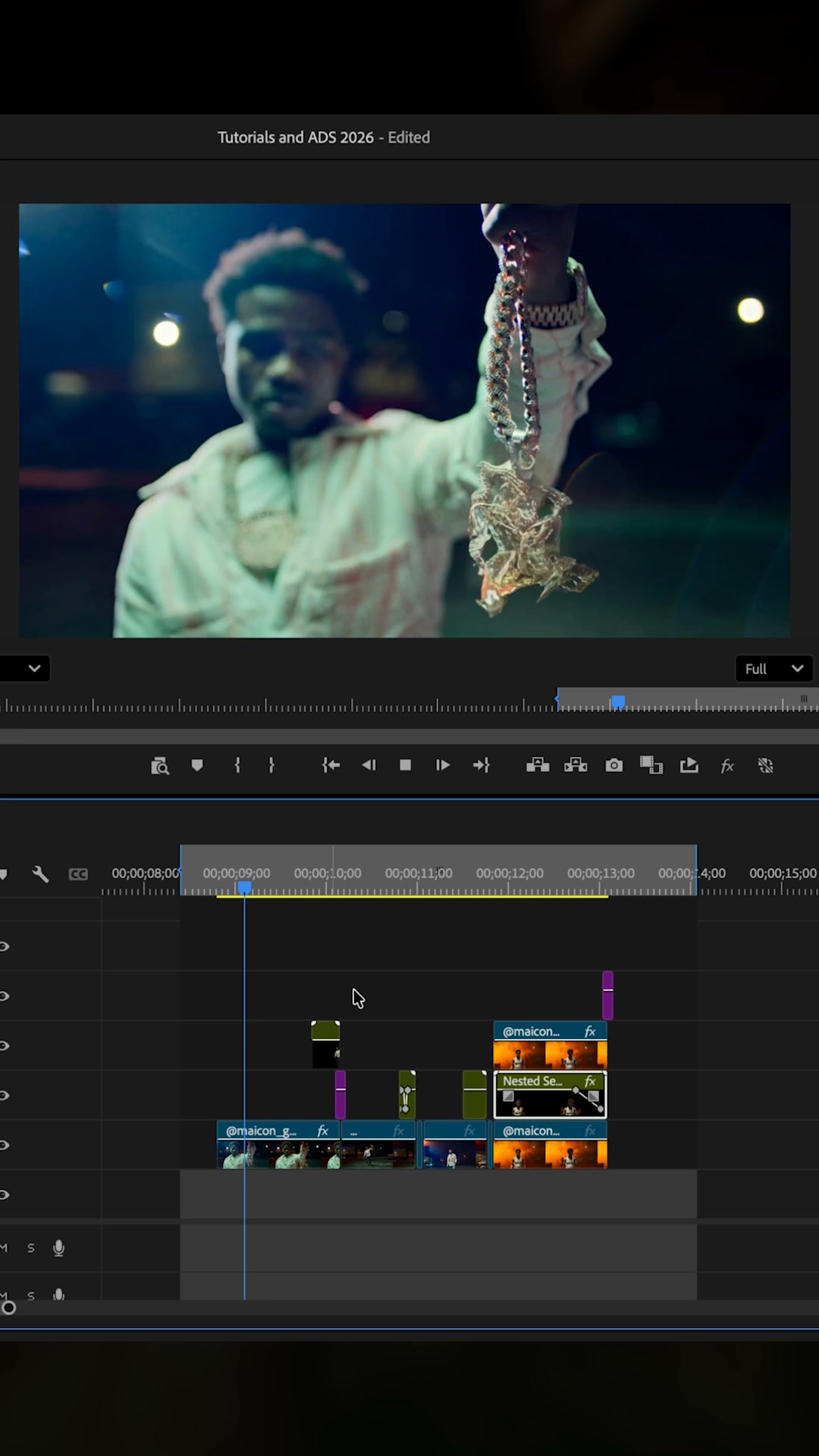Click the Lift icon
819x1456 pixels.
[x=538, y=765]
